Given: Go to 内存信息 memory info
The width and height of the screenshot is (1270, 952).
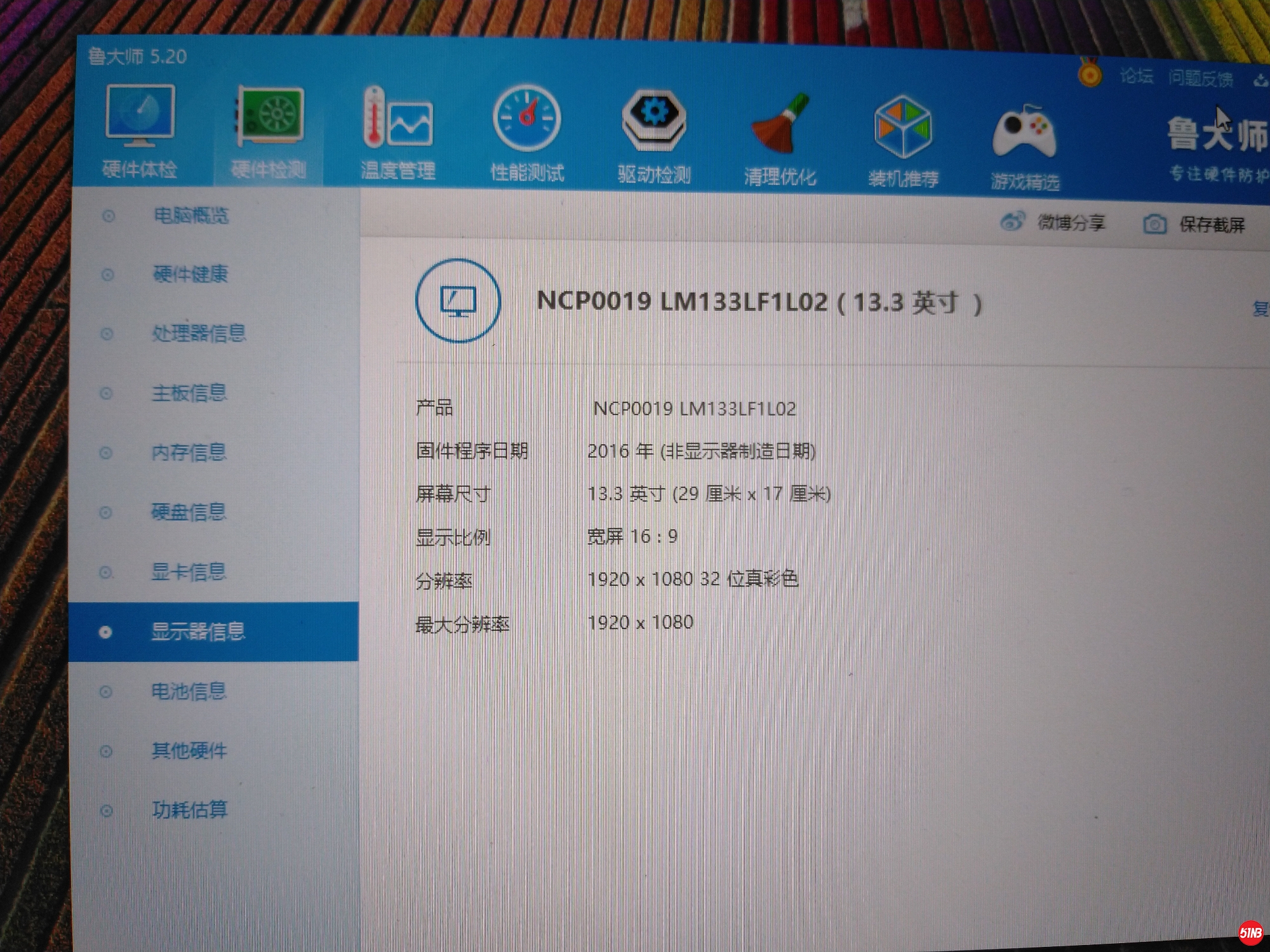Looking at the screenshot, I should coord(189,453).
